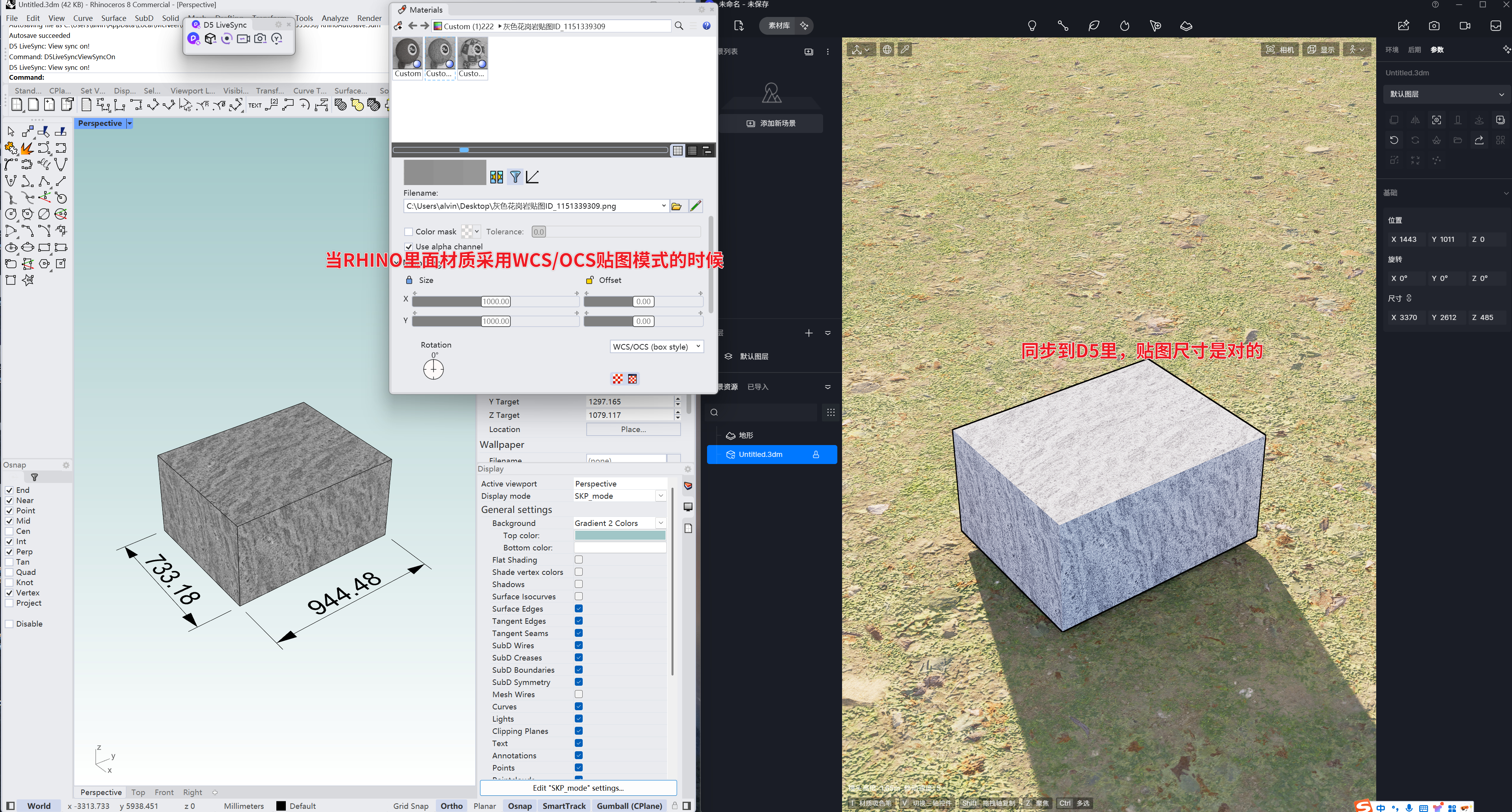
Task: Switch to the Top viewport tab
Action: pyautogui.click(x=138, y=792)
